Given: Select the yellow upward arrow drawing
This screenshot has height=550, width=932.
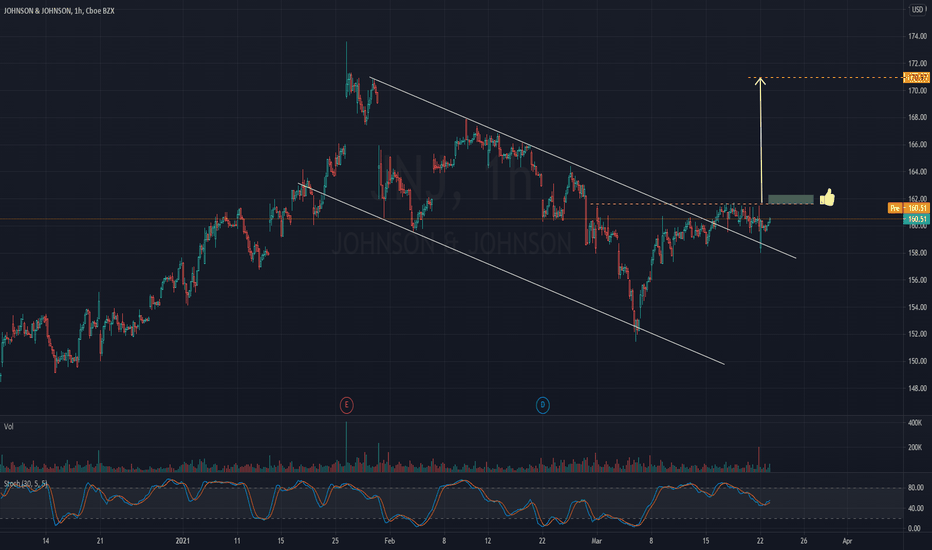Looking at the screenshot, I should click(761, 140).
